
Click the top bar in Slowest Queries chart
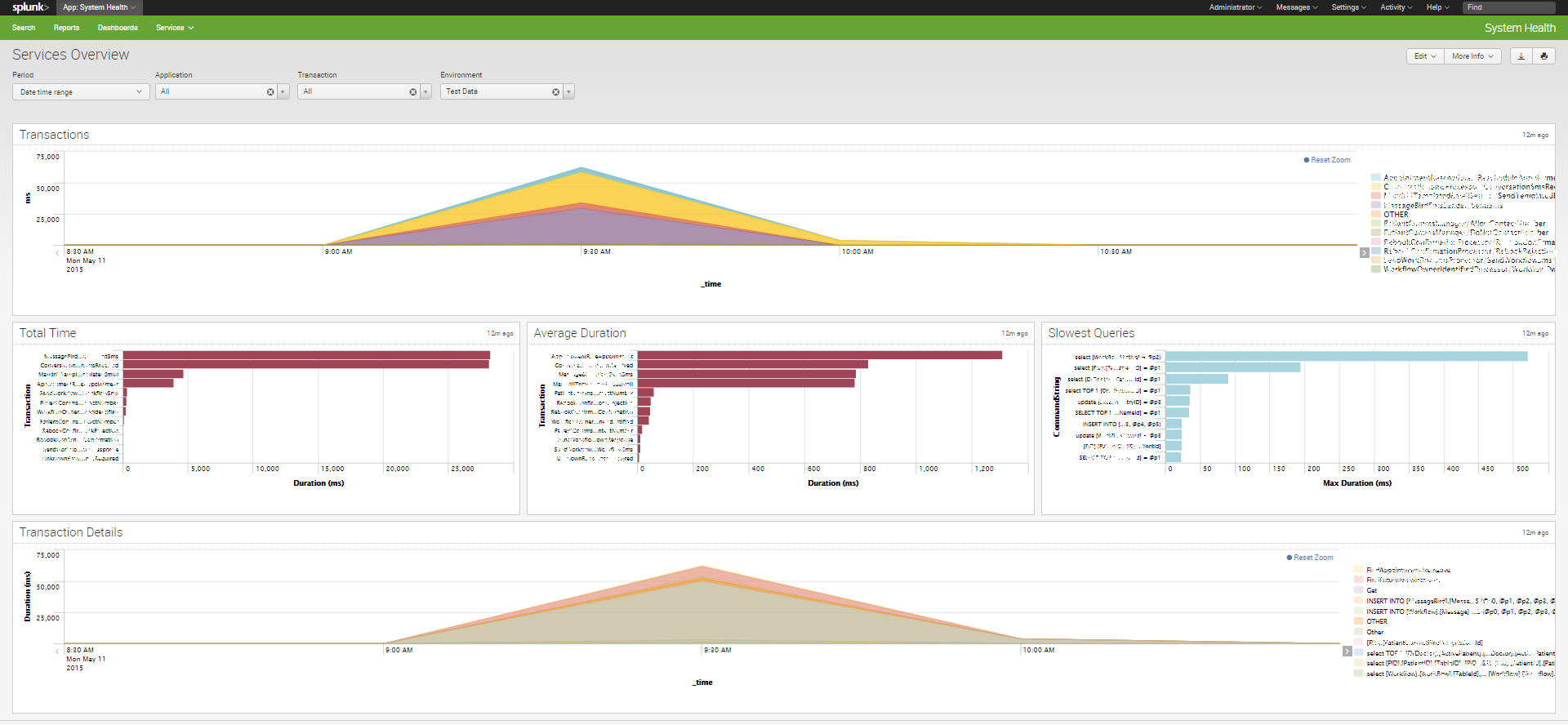(x=1346, y=357)
